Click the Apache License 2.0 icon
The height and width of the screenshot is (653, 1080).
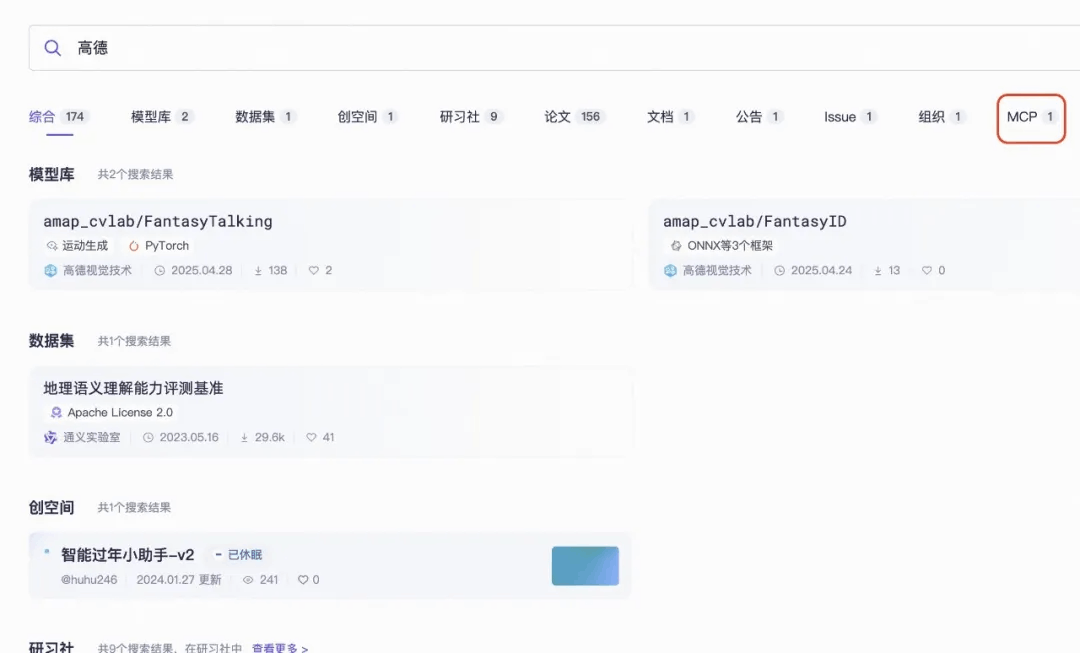click(x=56, y=413)
